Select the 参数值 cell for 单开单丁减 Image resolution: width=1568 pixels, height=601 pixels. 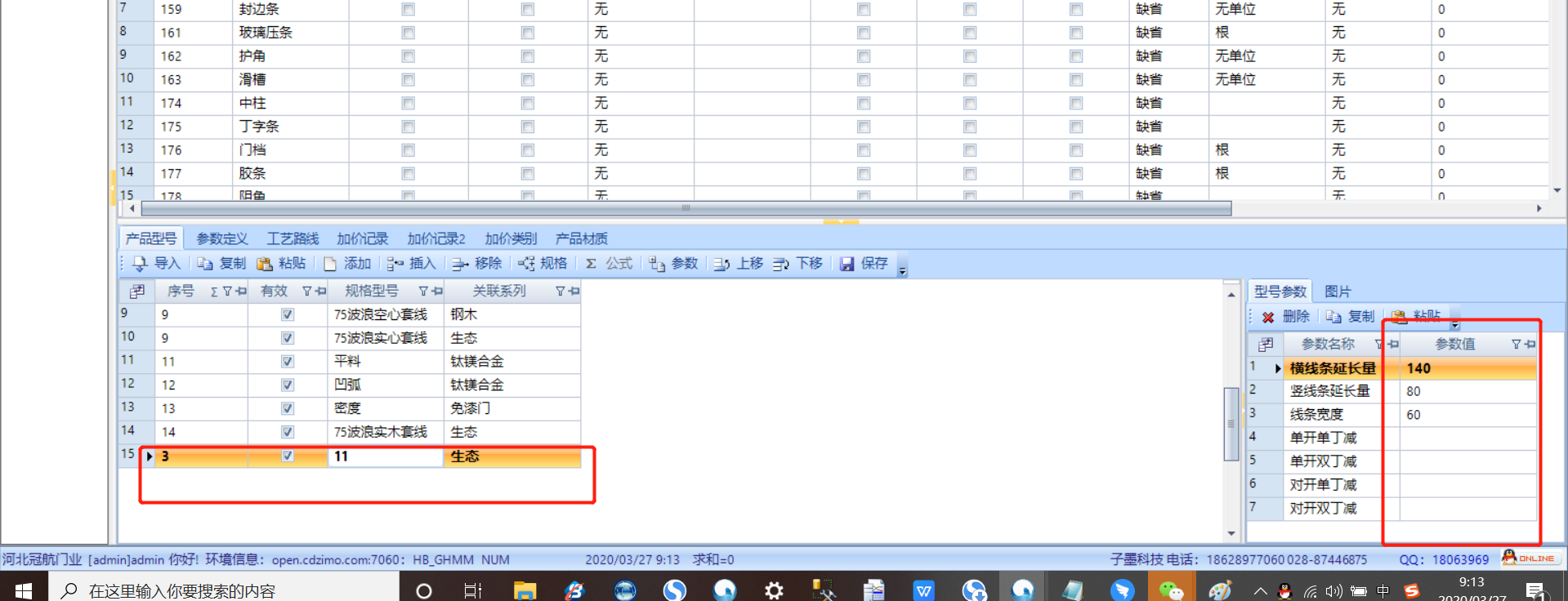click(1467, 438)
